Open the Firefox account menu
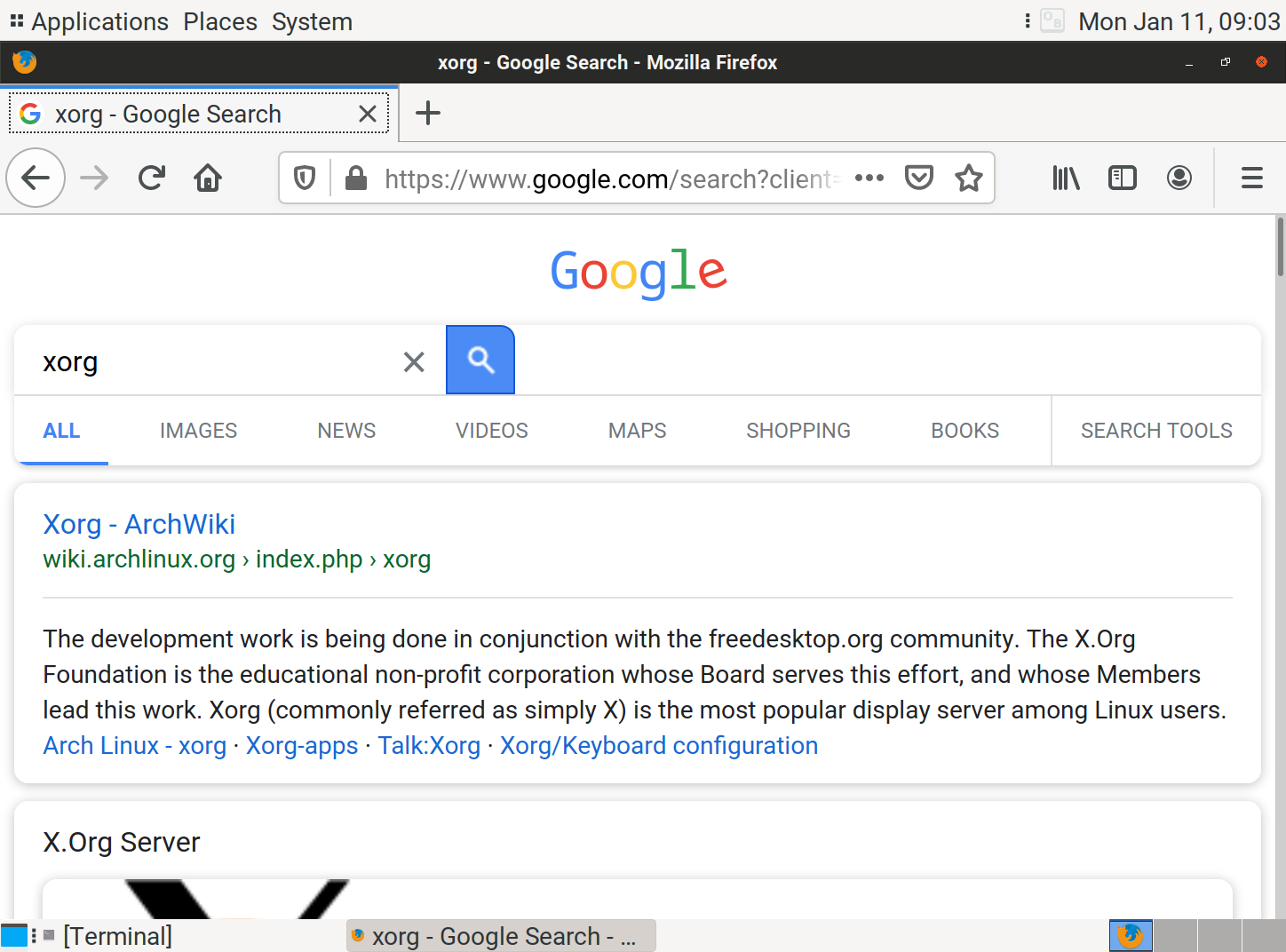This screenshot has width=1286, height=952. point(1179,178)
